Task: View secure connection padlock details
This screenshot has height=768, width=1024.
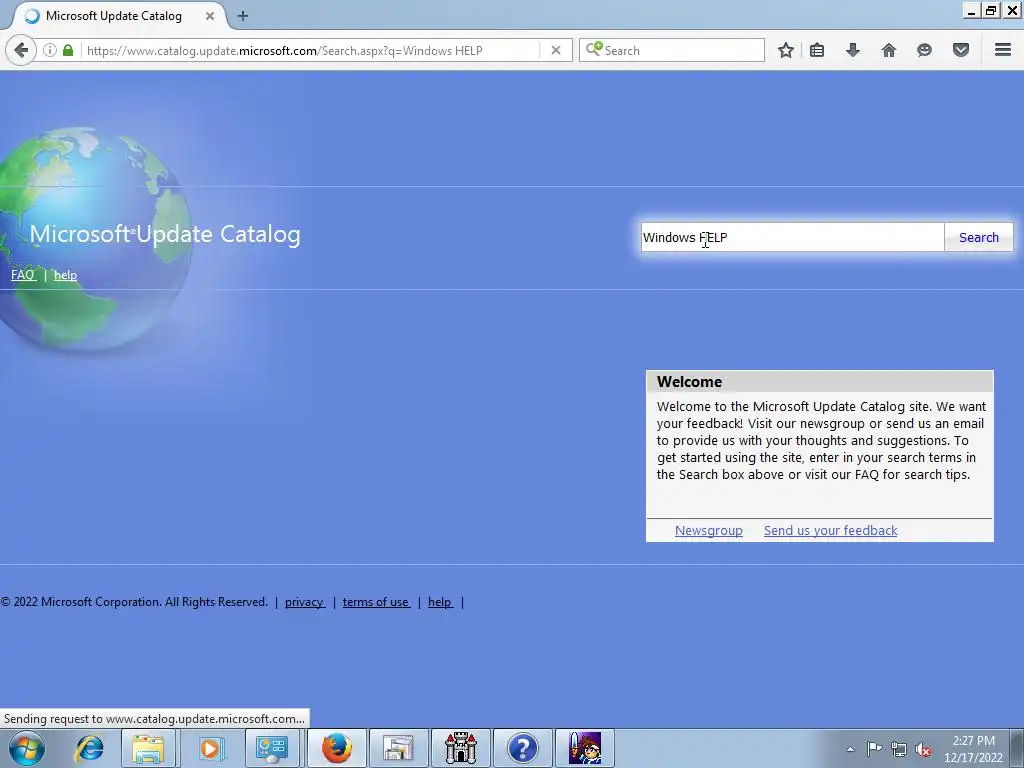Action: pyautogui.click(x=68, y=50)
